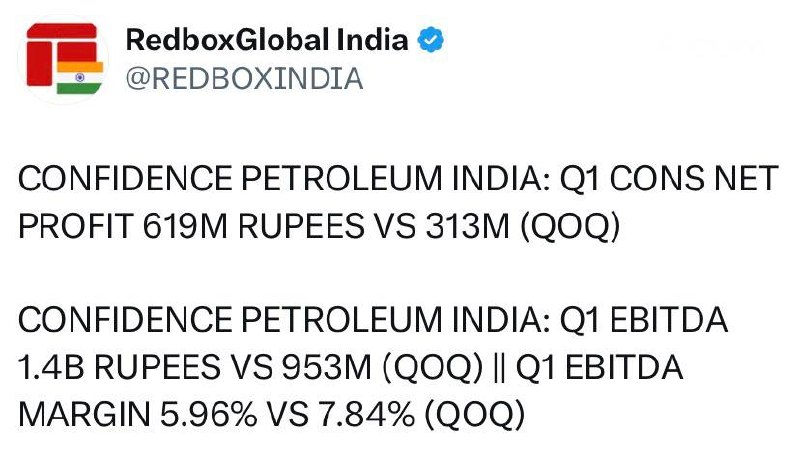This screenshot has width=800, height=462.
Task: Open the RedboxGlobal India display name
Action: [x=267, y=40]
